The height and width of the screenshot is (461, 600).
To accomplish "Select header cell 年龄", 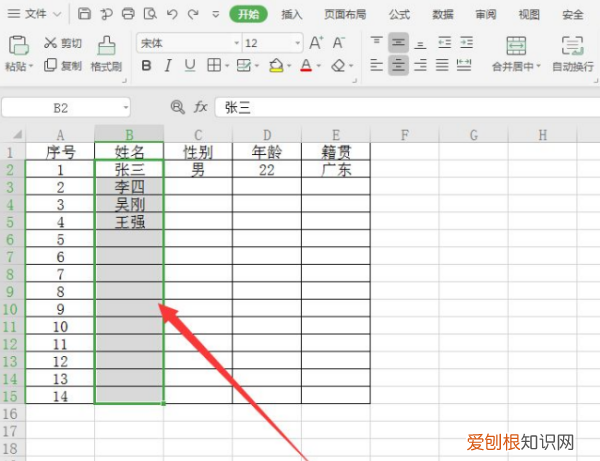I will coord(267,152).
